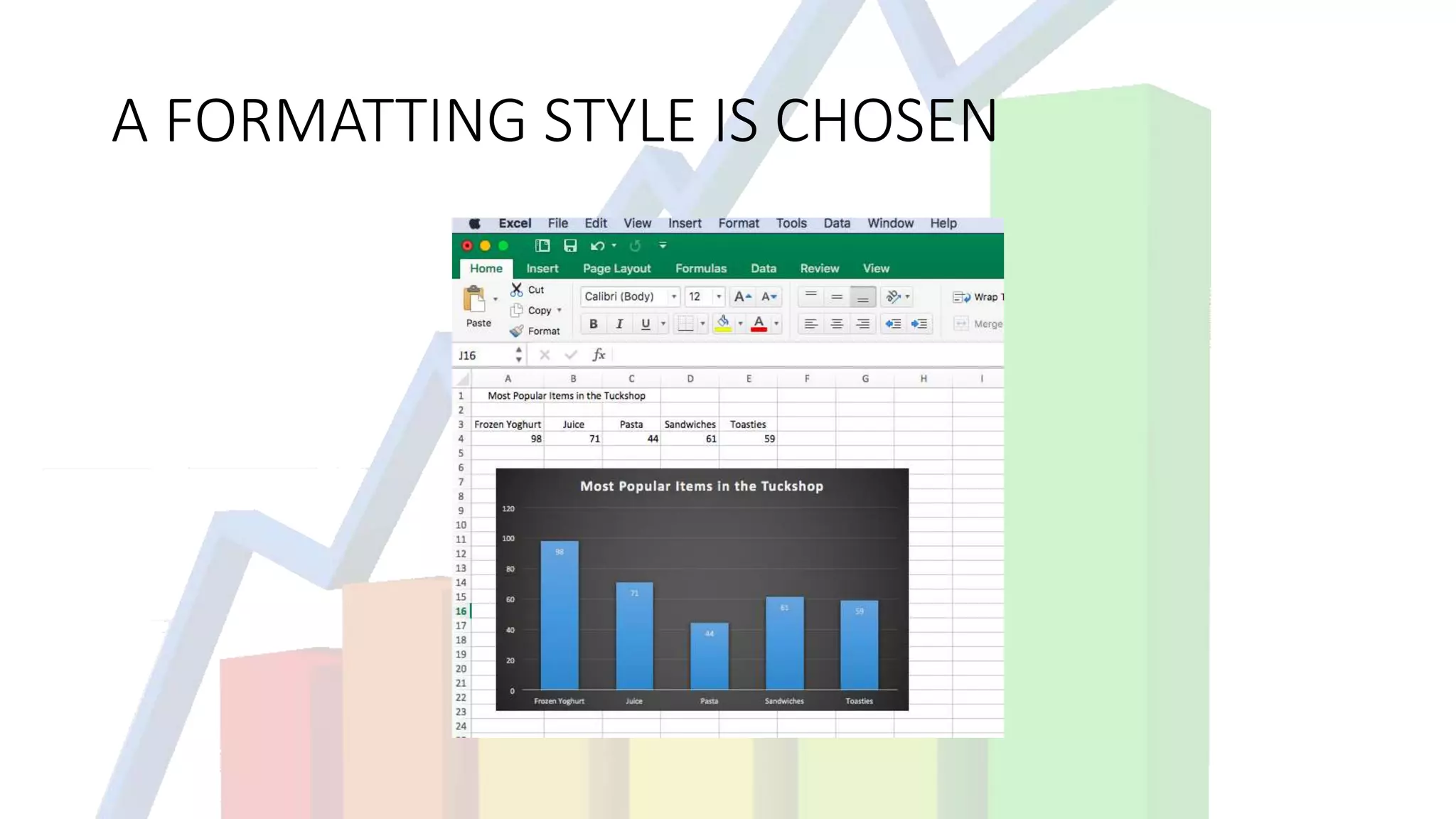Click the Copy button
The width and height of the screenshot is (1456, 819).
pyautogui.click(x=530, y=311)
